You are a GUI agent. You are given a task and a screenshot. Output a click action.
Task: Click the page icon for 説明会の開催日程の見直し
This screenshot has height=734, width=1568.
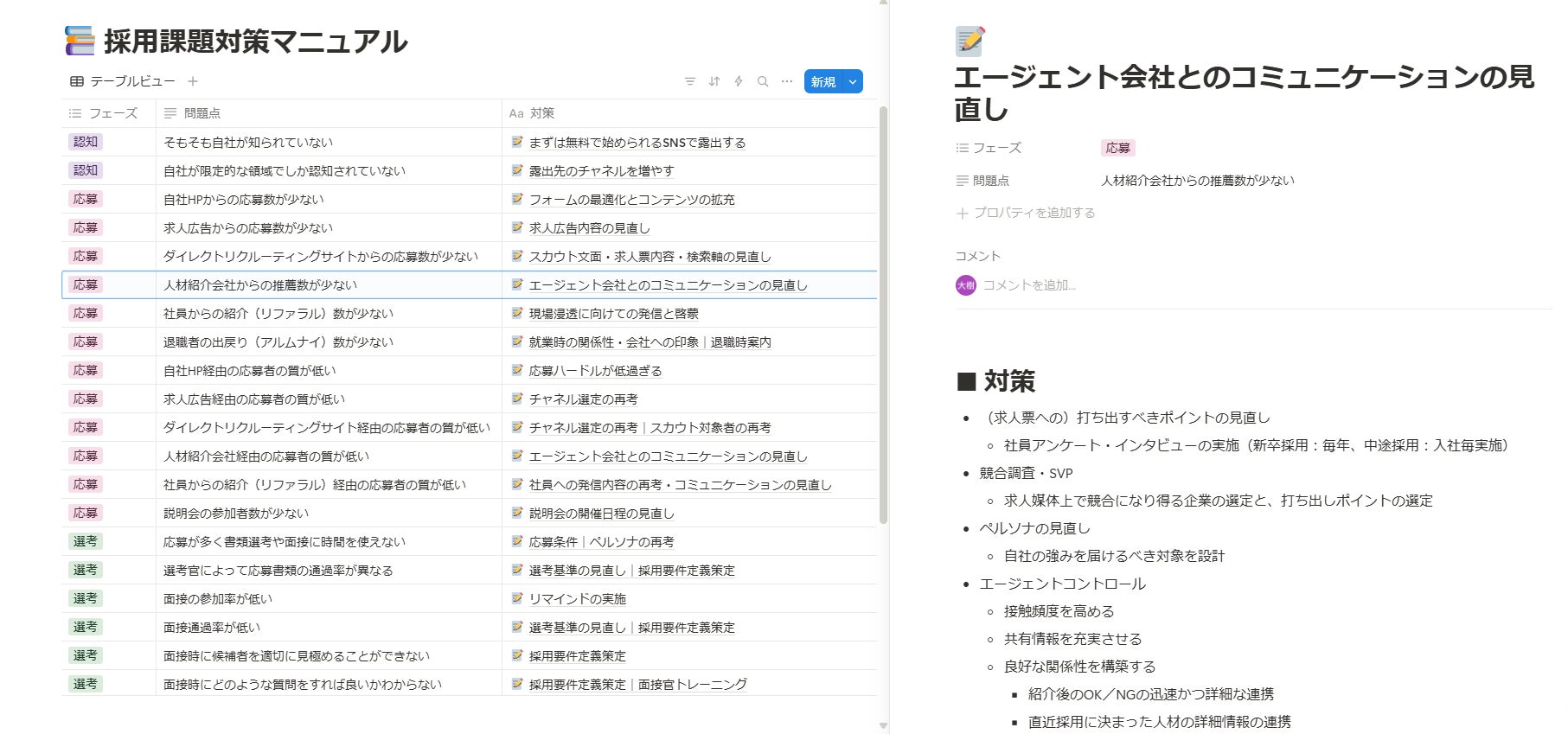click(517, 513)
